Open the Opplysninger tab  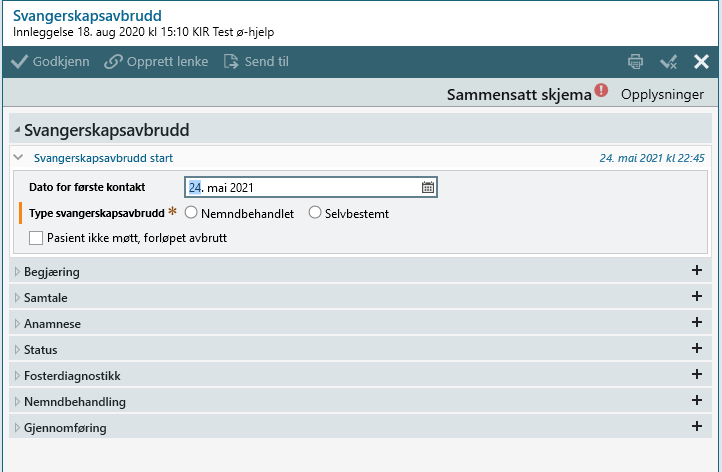pos(662,94)
